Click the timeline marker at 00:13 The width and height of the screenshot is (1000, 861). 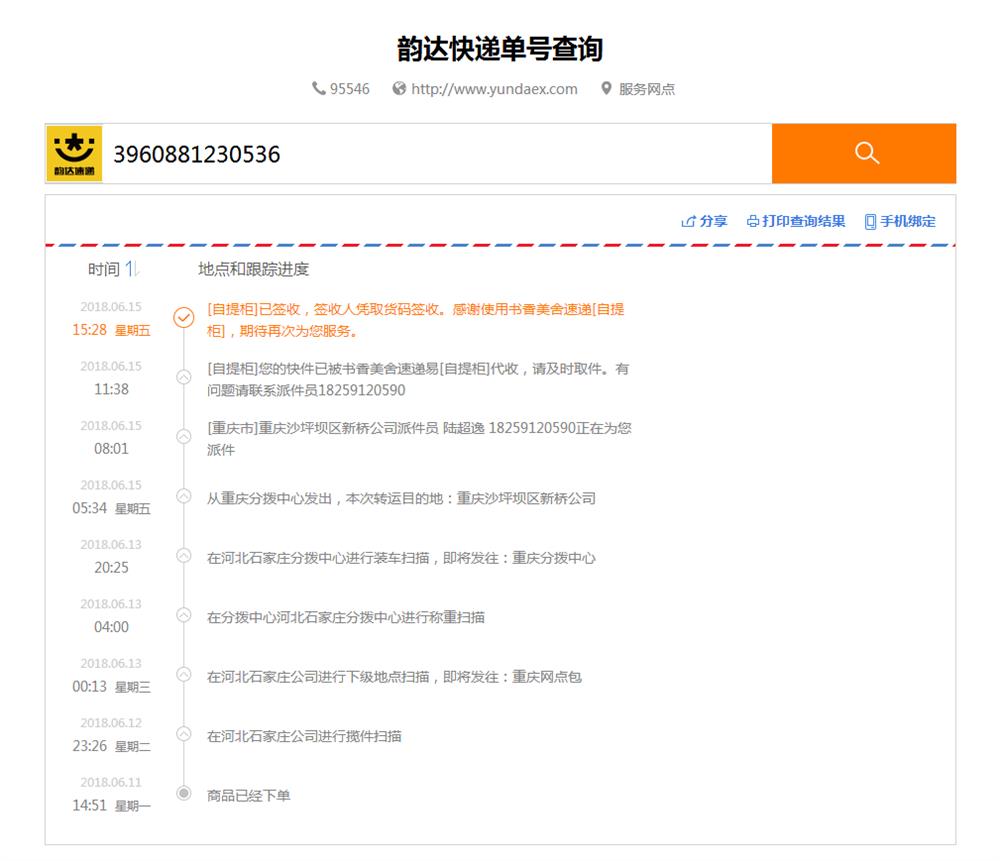(184, 674)
